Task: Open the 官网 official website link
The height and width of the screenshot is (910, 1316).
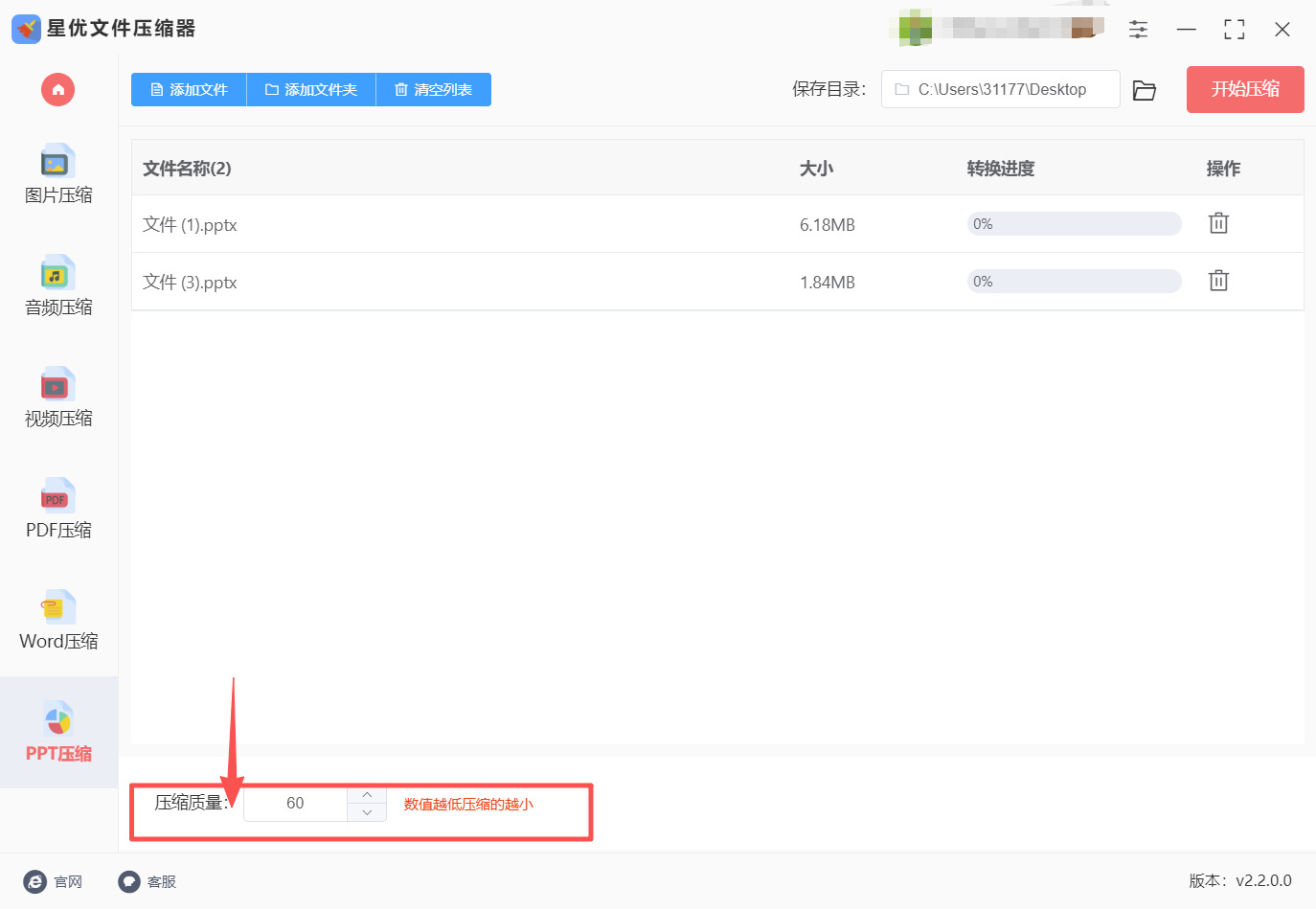Action: coord(54,882)
